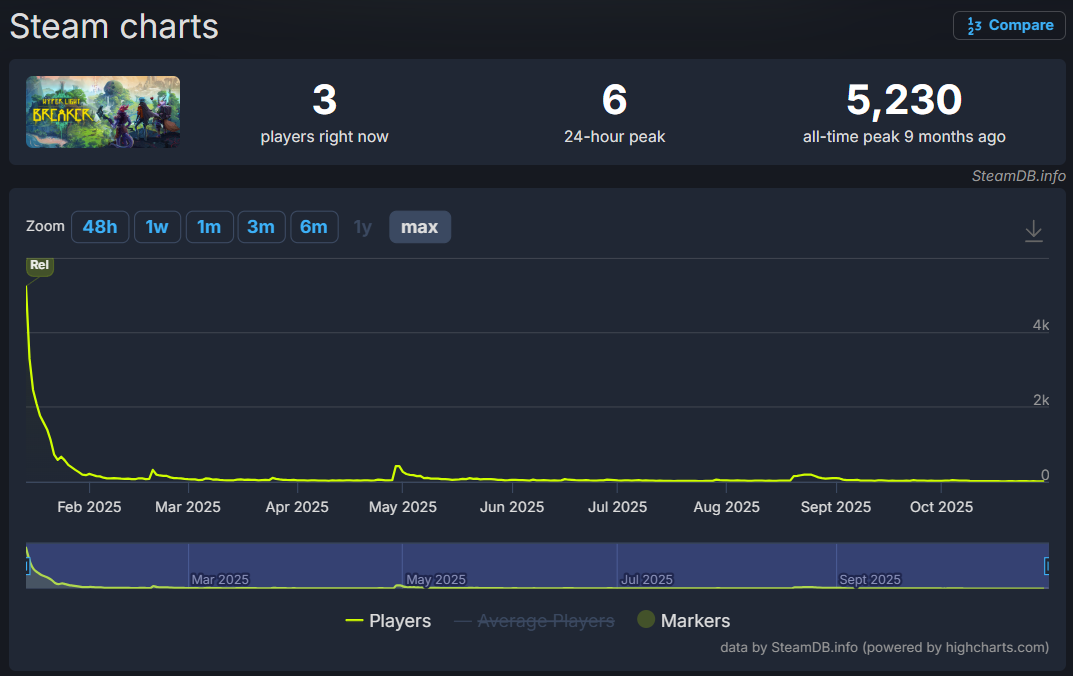Enable the Average Players legend series
Screen dimensions: 1073x676
tap(534, 621)
